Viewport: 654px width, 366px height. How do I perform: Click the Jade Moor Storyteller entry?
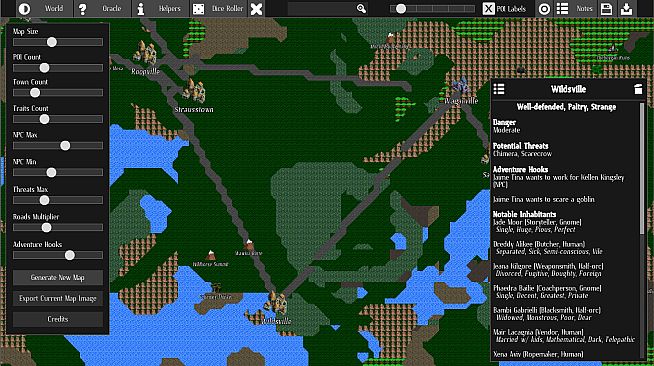point(537,226)
